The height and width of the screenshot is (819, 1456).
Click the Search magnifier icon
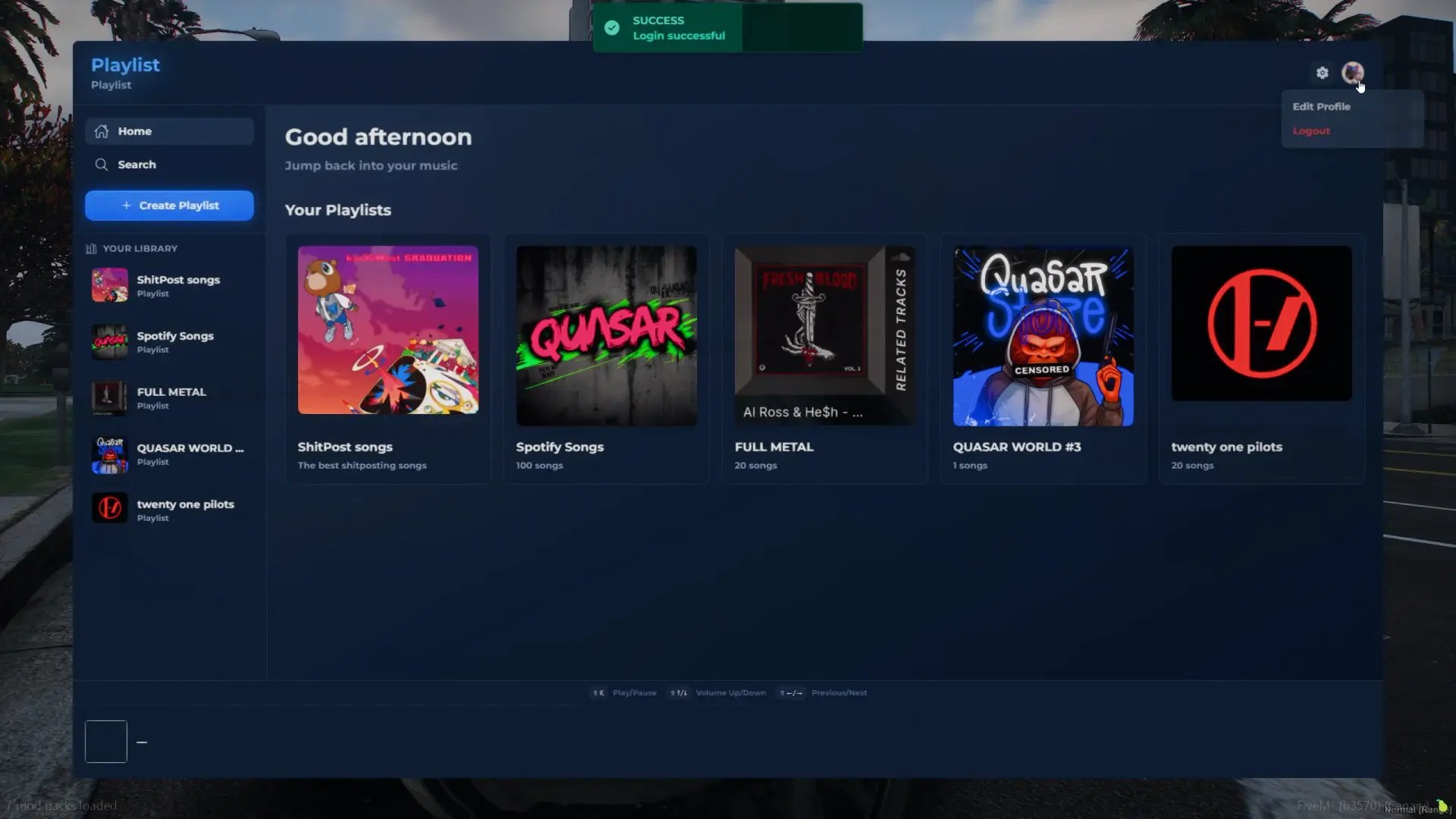tap(102, 165)
